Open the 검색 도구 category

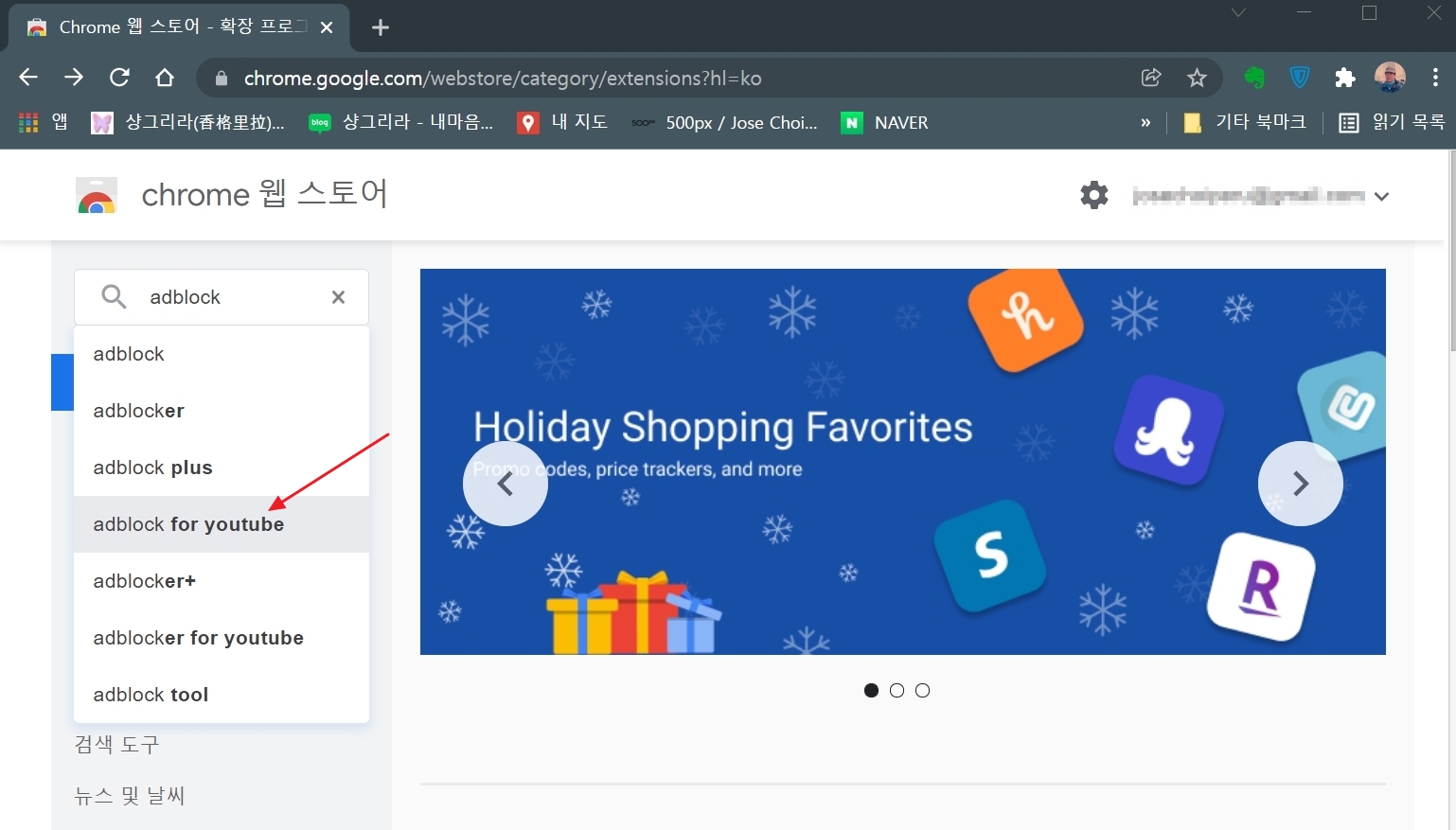[116, 745]
